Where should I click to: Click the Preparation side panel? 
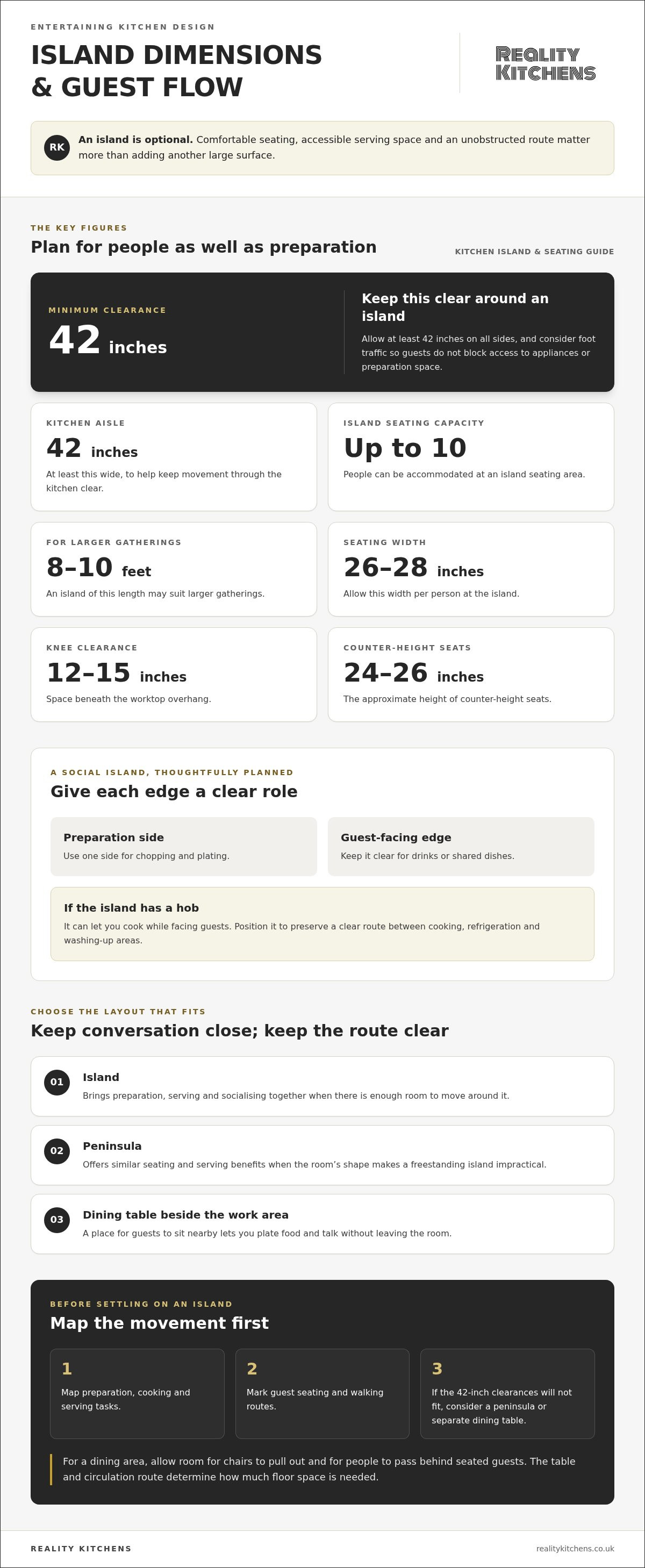(x=184, y=847)
